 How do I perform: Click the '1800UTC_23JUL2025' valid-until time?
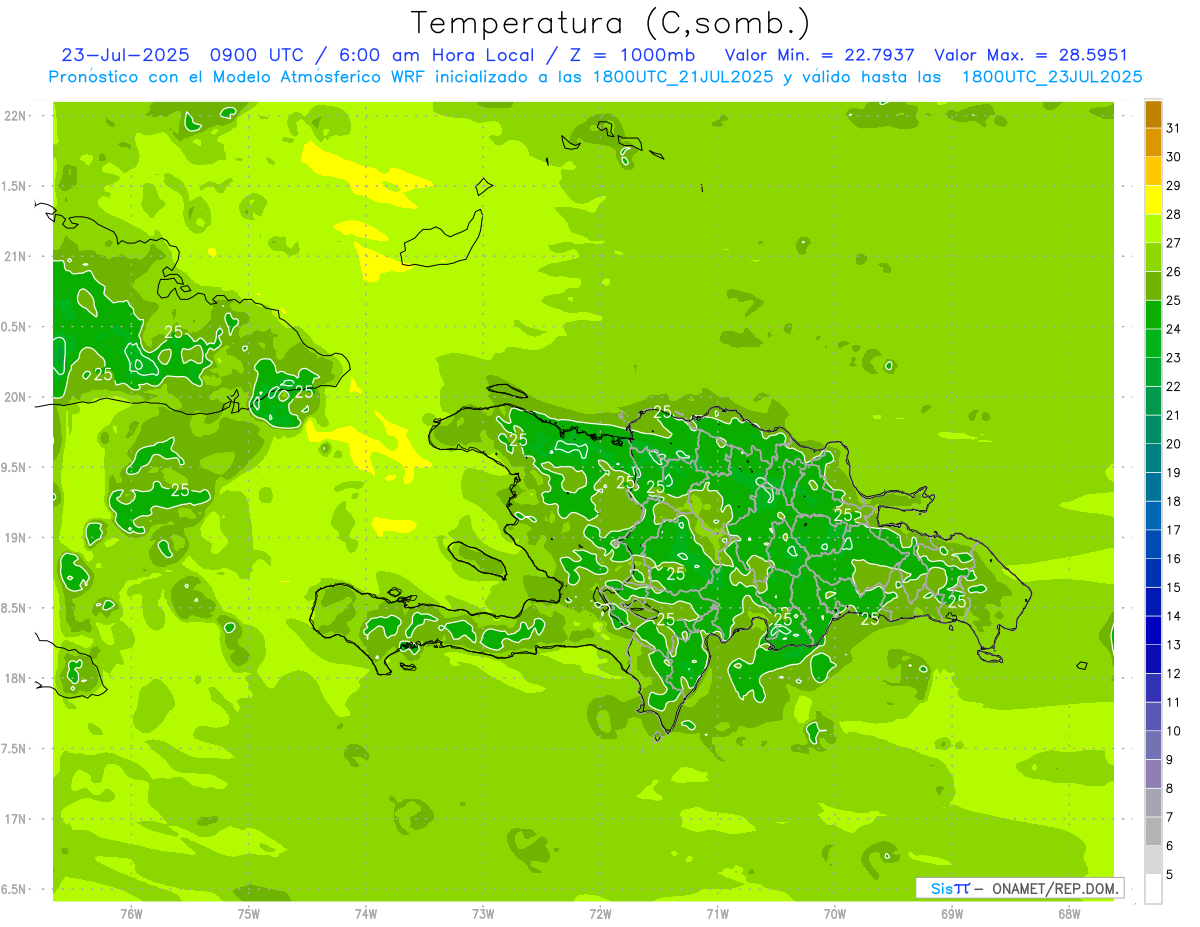coord(1052,77)
